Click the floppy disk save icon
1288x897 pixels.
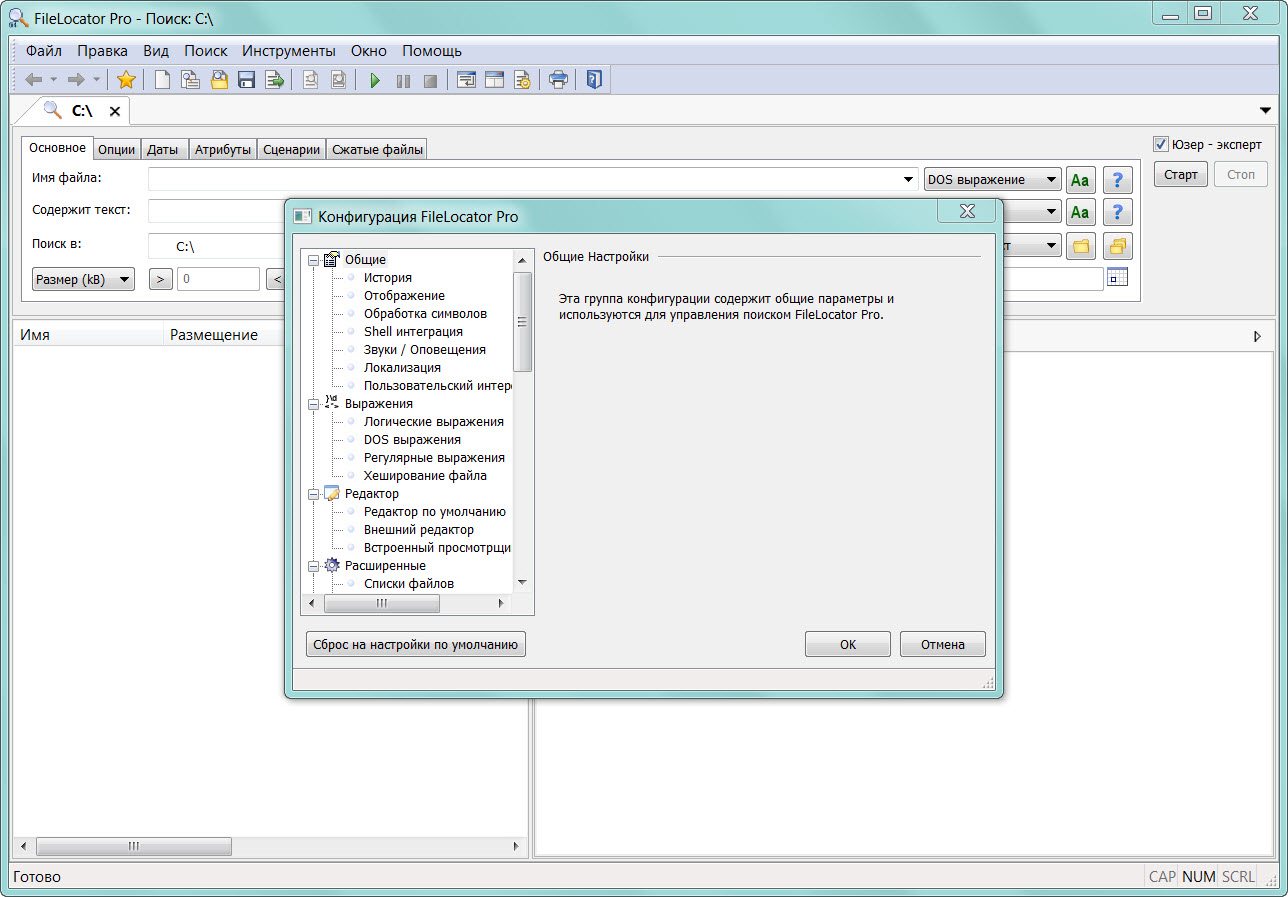click(x=246, y=80)
